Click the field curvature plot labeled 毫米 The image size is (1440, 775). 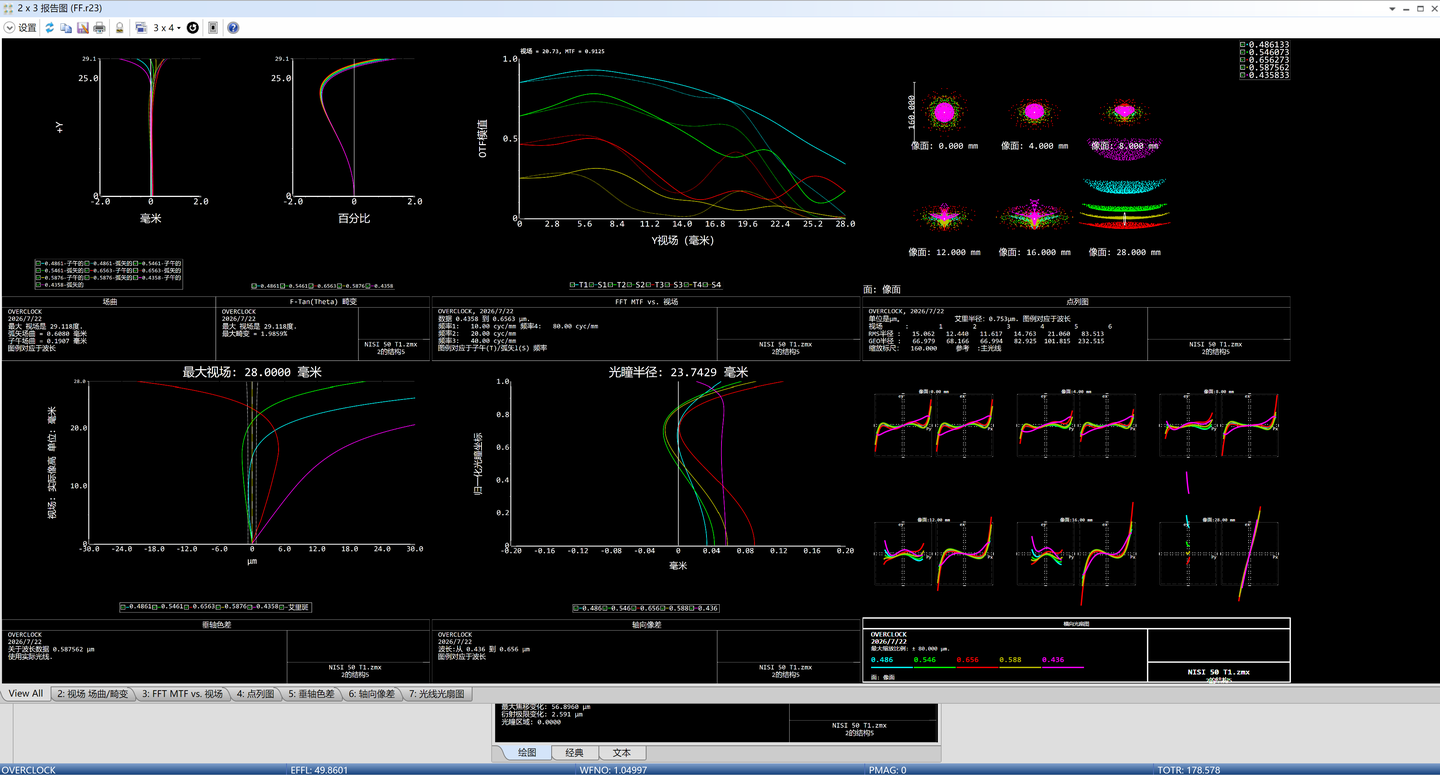[x=150, y=127]
